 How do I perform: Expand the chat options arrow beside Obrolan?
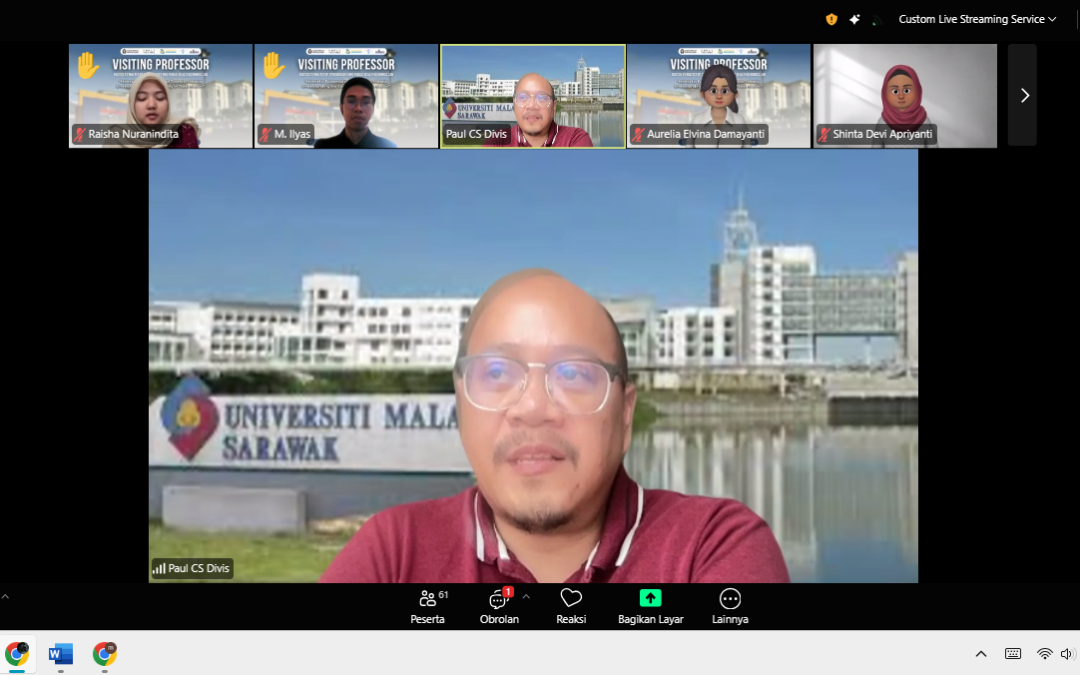tap(526, 597)
